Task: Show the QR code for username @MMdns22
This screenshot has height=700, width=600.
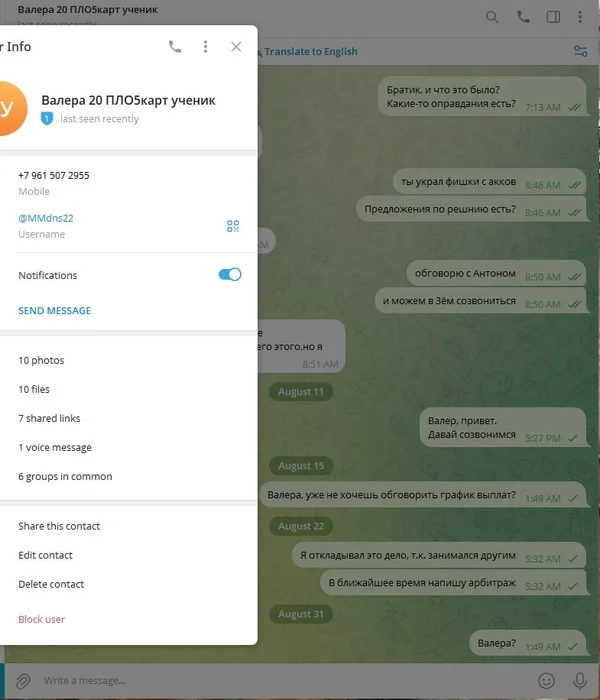Action: (233, 226)
